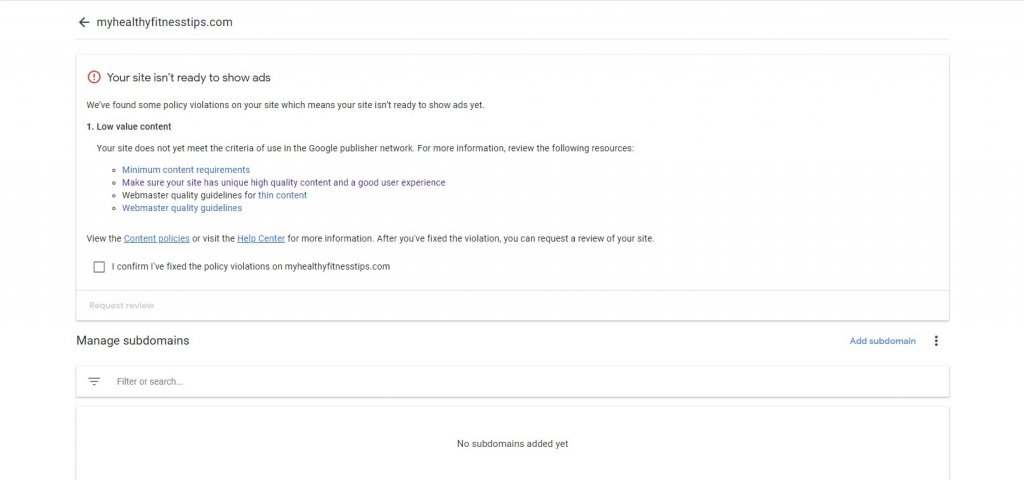Tick the policy violations confirmation checkbox
Image resolution: width=1024 pixels, height=480 pixels.
99,267
